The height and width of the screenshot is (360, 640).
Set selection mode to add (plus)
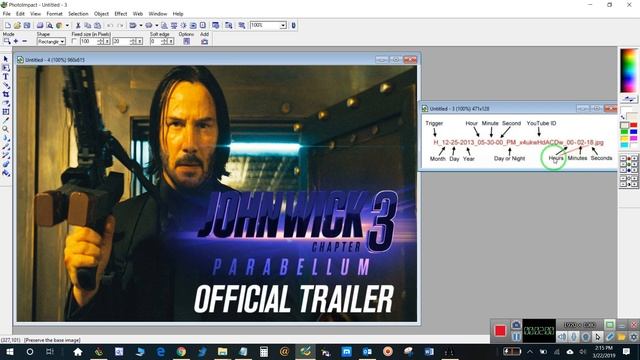(16, 41)
